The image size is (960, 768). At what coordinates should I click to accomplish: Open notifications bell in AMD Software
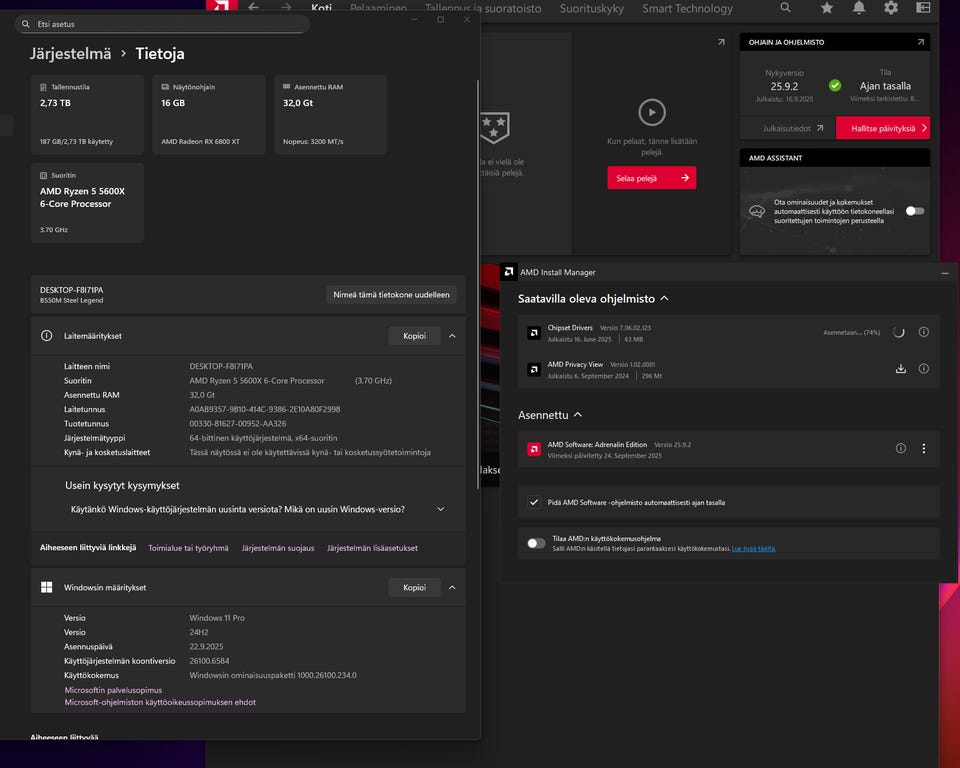click(x=859, y=7)
